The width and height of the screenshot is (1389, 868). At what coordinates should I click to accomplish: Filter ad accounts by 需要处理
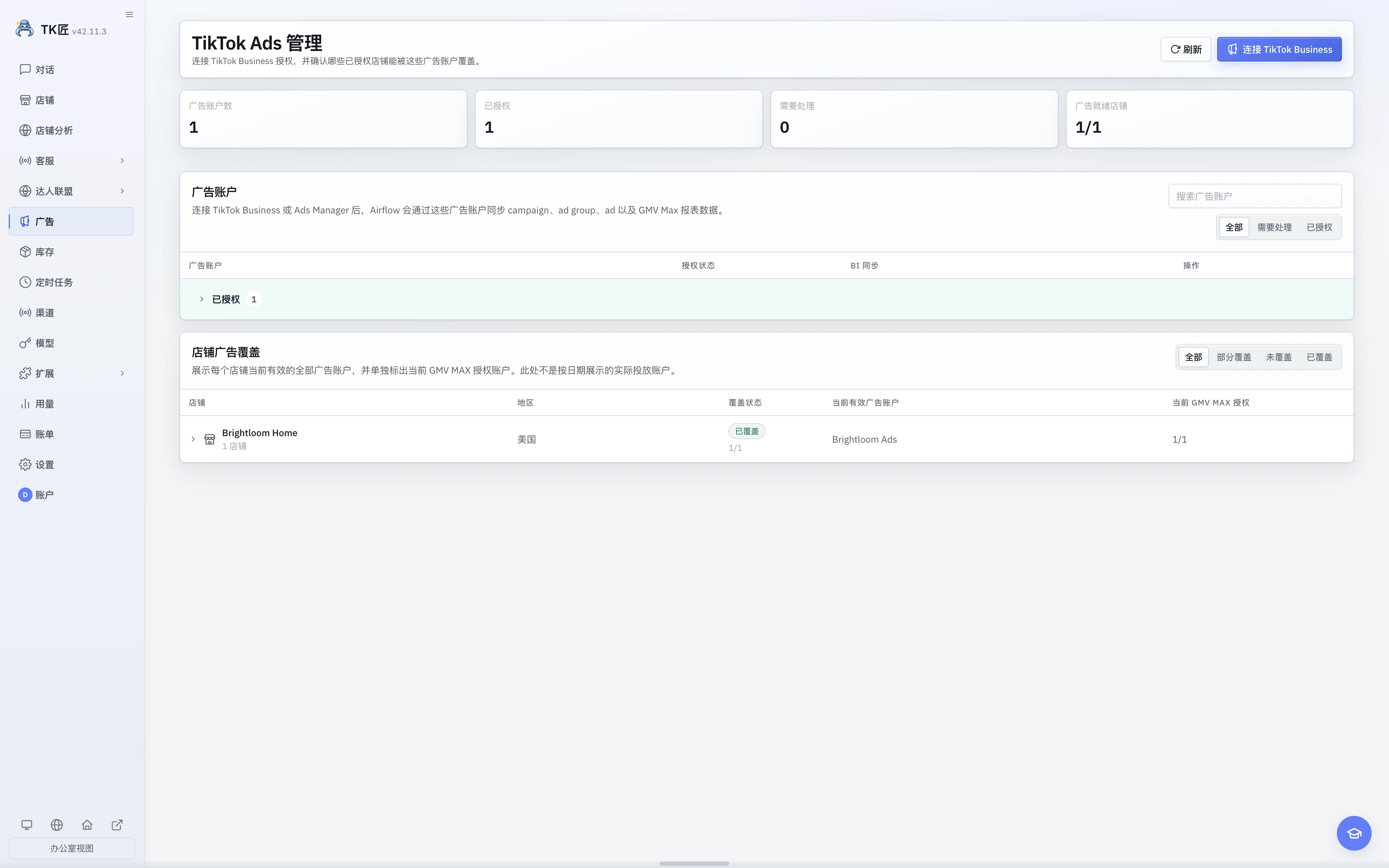point(1274,227)
